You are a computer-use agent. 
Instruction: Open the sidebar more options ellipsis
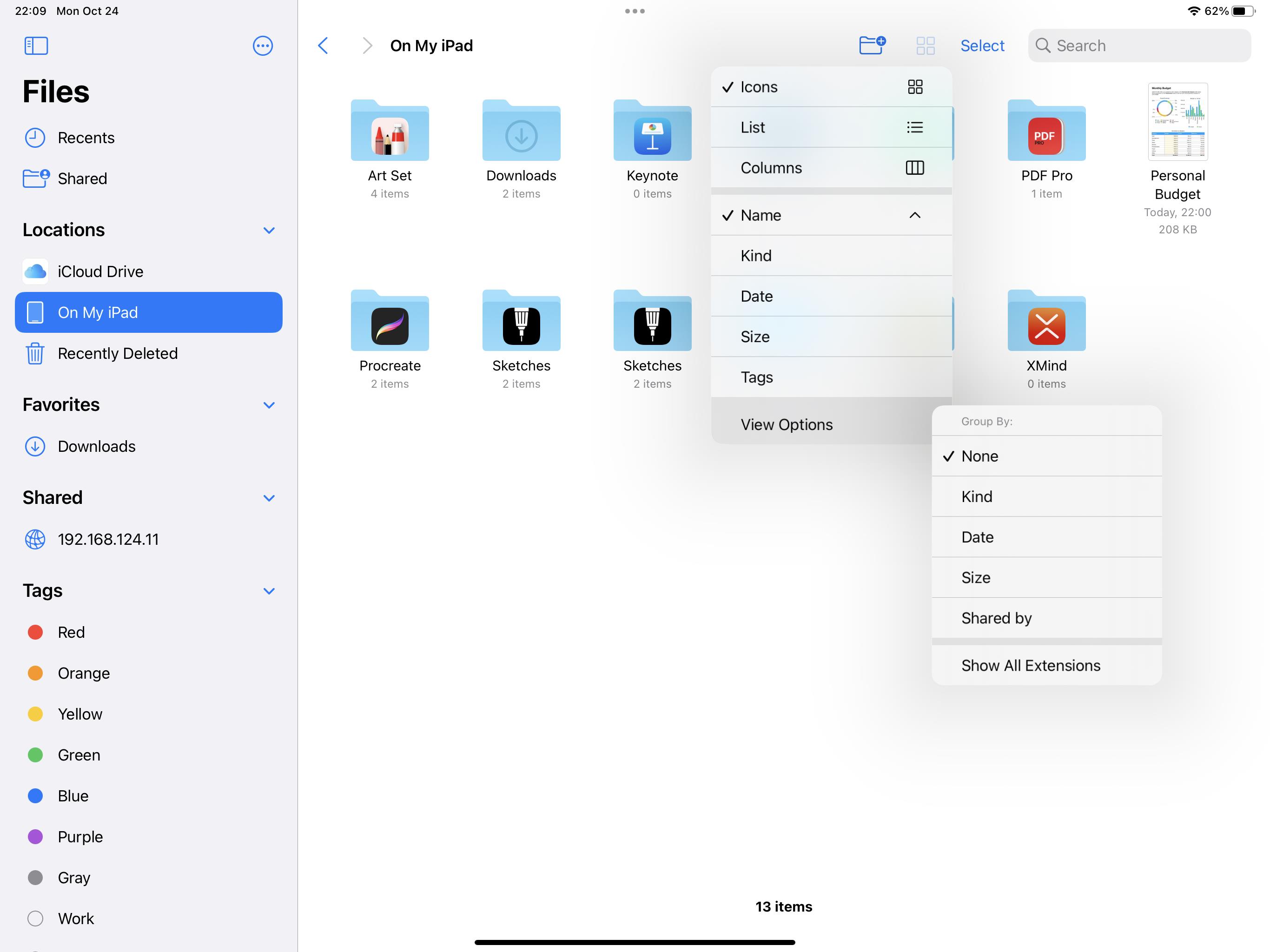[262, 46]
